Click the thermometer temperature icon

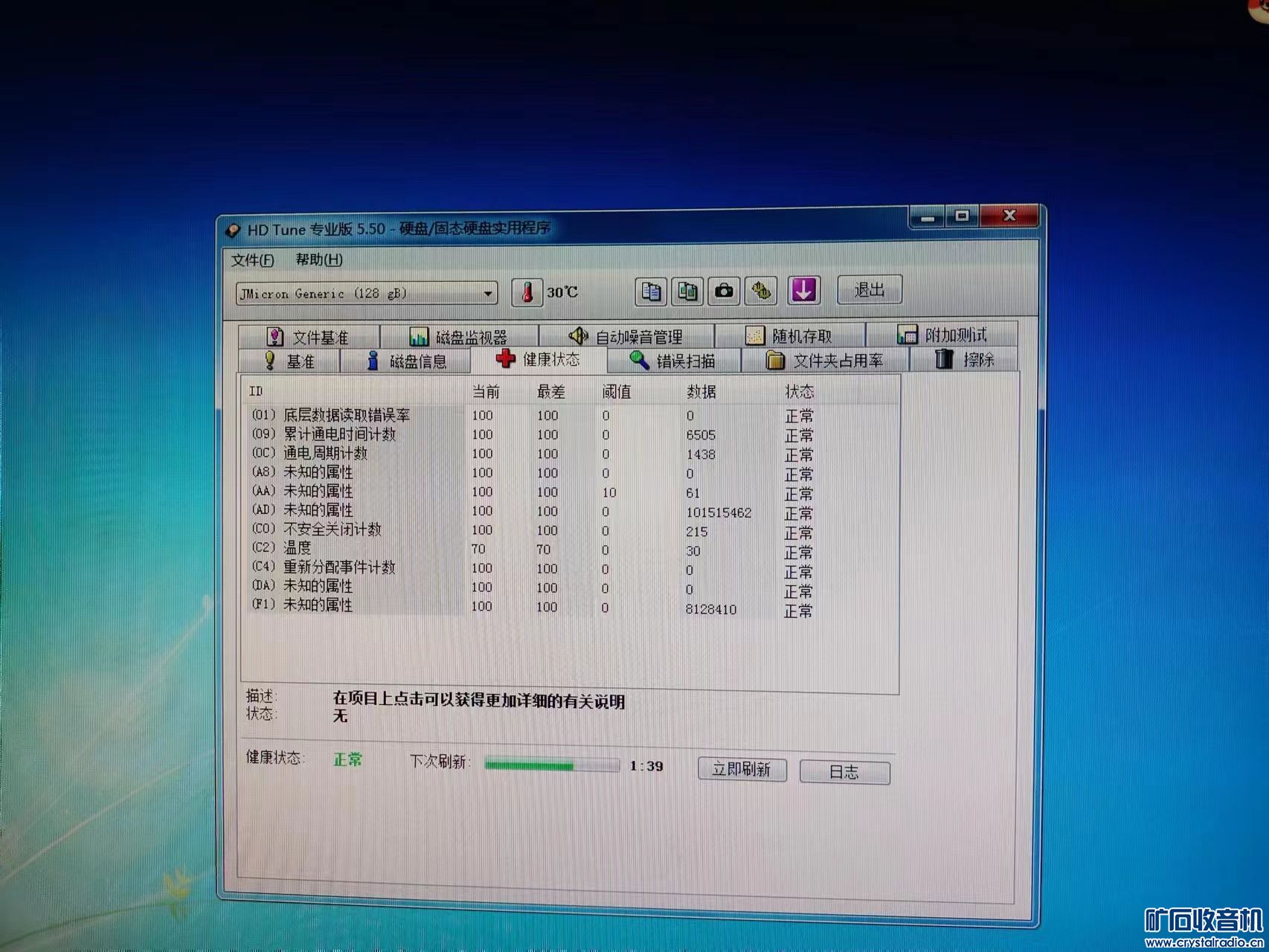[527, 292]
